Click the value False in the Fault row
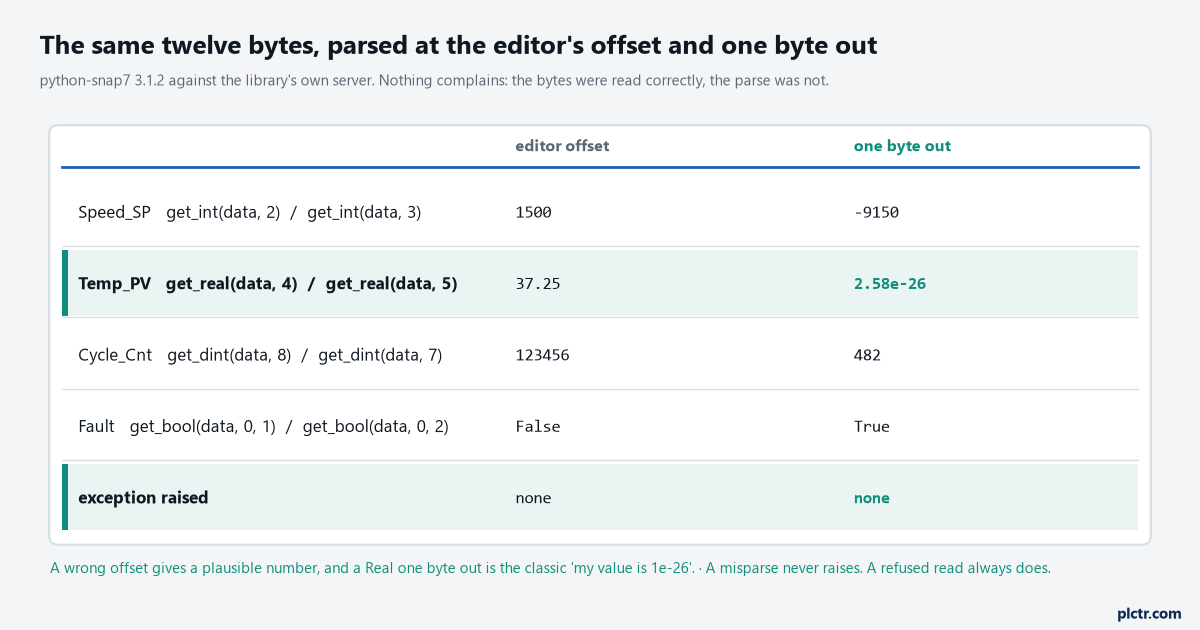The height and width of the screenshot is (630, 1200). pyautogui.click(x=538, y=427)
